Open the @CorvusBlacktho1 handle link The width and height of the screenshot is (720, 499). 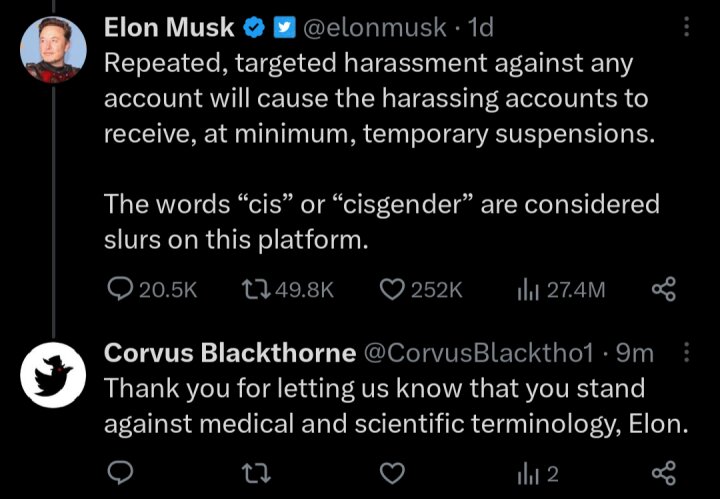tap(478, 353)
